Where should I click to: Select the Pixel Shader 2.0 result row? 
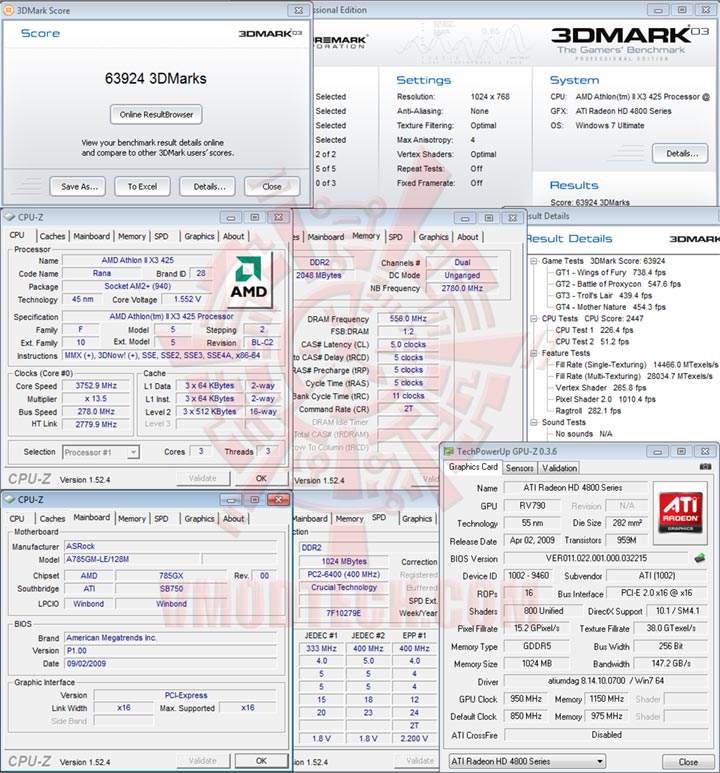606,399
